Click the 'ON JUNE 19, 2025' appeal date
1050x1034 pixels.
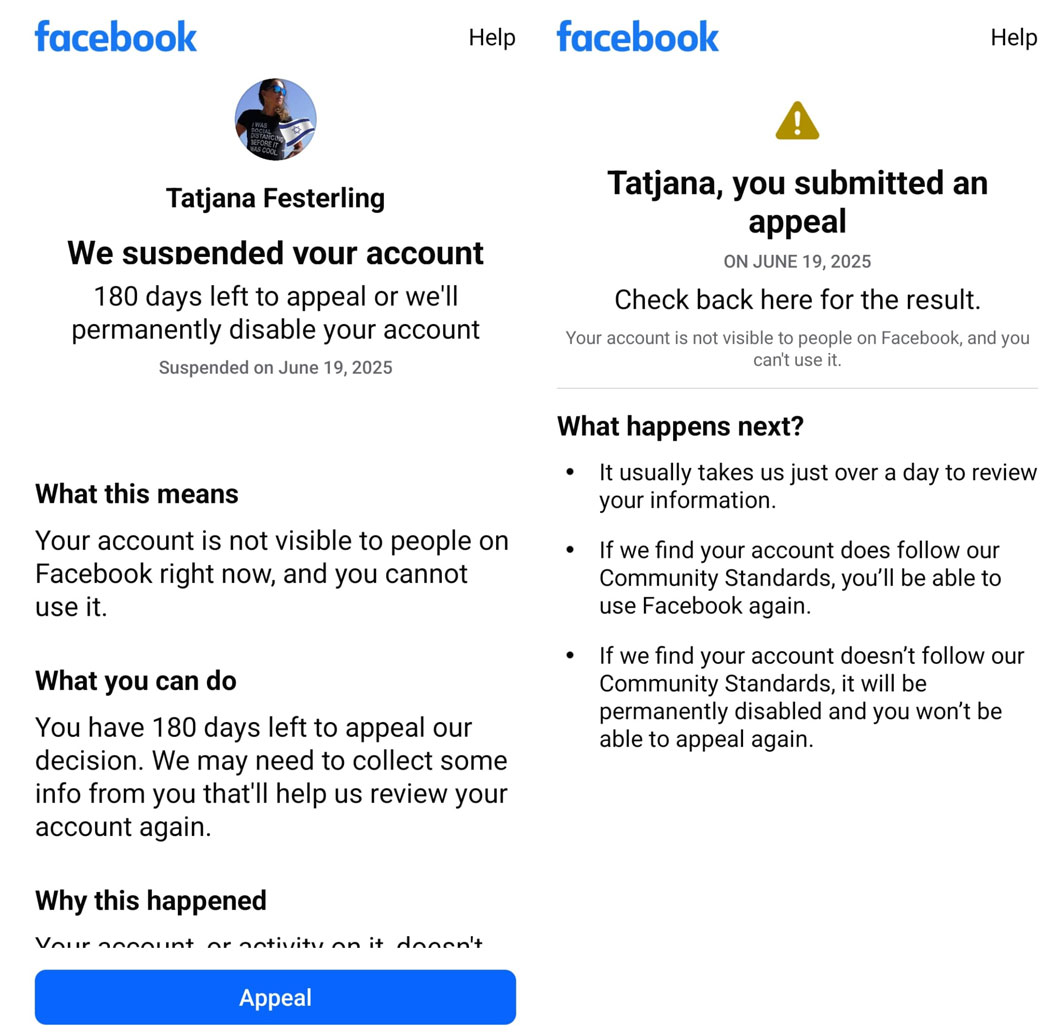pyautogui.click(x=797, y=262)
